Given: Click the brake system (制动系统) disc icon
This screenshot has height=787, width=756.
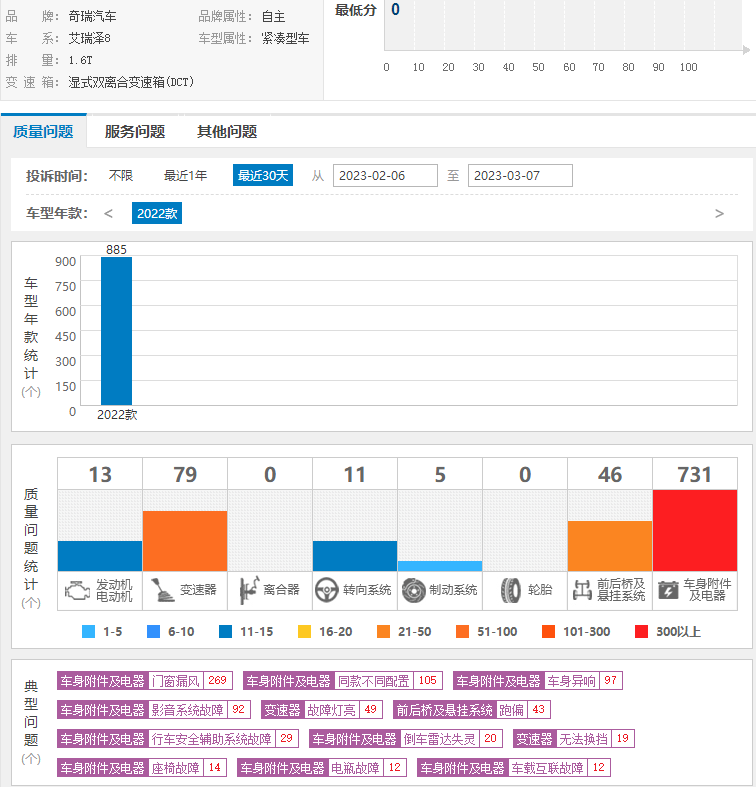Looking at the screenshot, I should coord(413,590).
